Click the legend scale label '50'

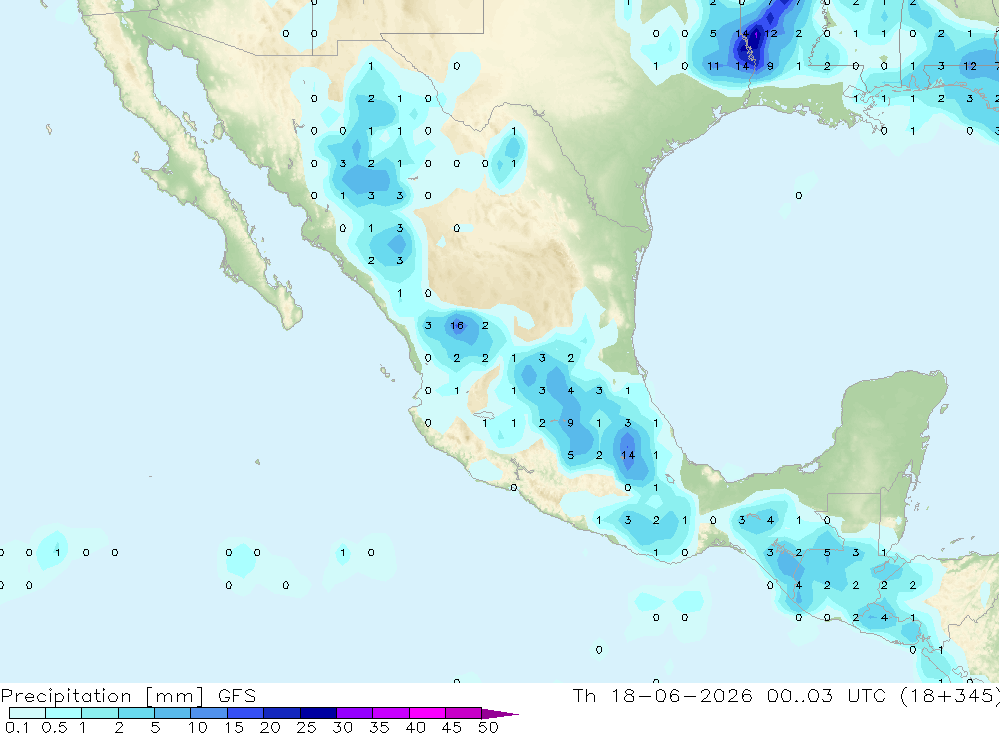[x=488, y=727]
